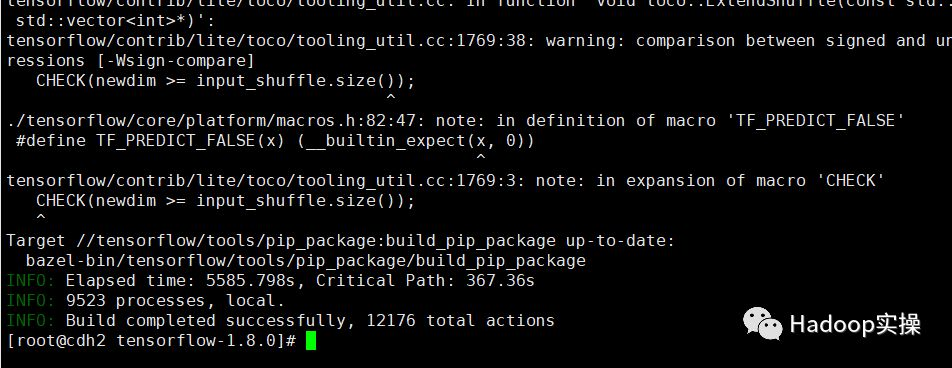This screenshot has height=368, width=952.
Task: Click the INFO: label before 9523 processes
Action: pyautogui.click(x=31, y=301)
